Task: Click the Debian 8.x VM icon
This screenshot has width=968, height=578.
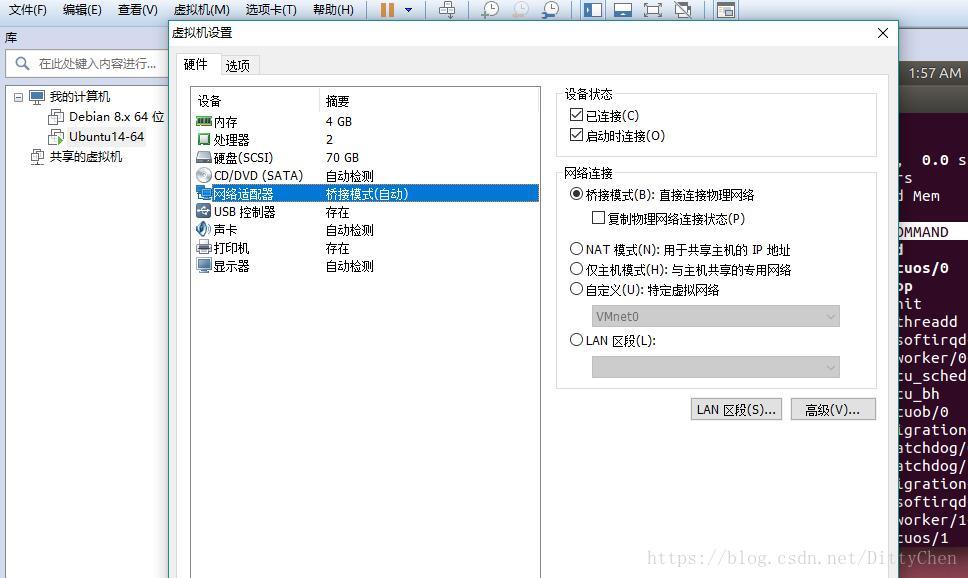Action: tap(56, 117)
